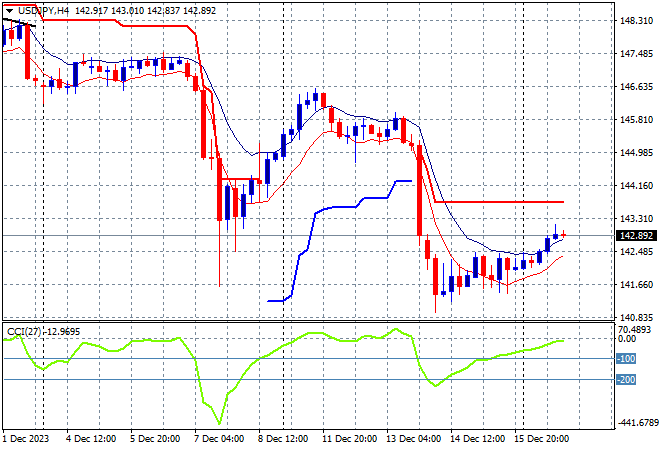Select the 7 Dec 04:00 time label
The image size is (660, 450).
[218, 438]
